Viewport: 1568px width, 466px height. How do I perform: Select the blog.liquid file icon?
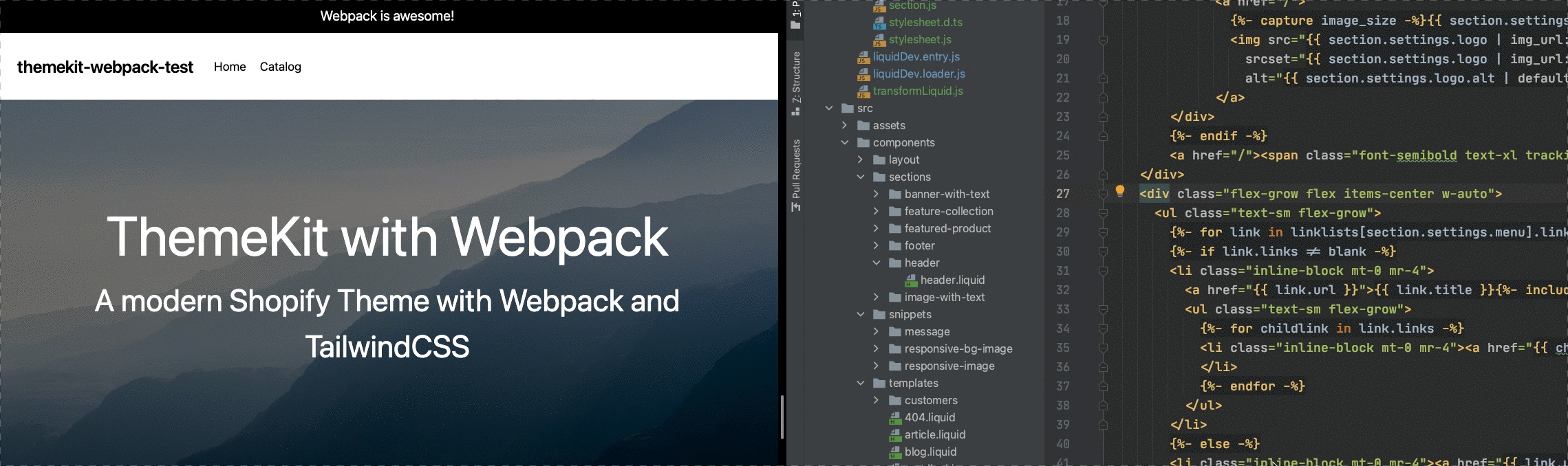coord(895,452)
